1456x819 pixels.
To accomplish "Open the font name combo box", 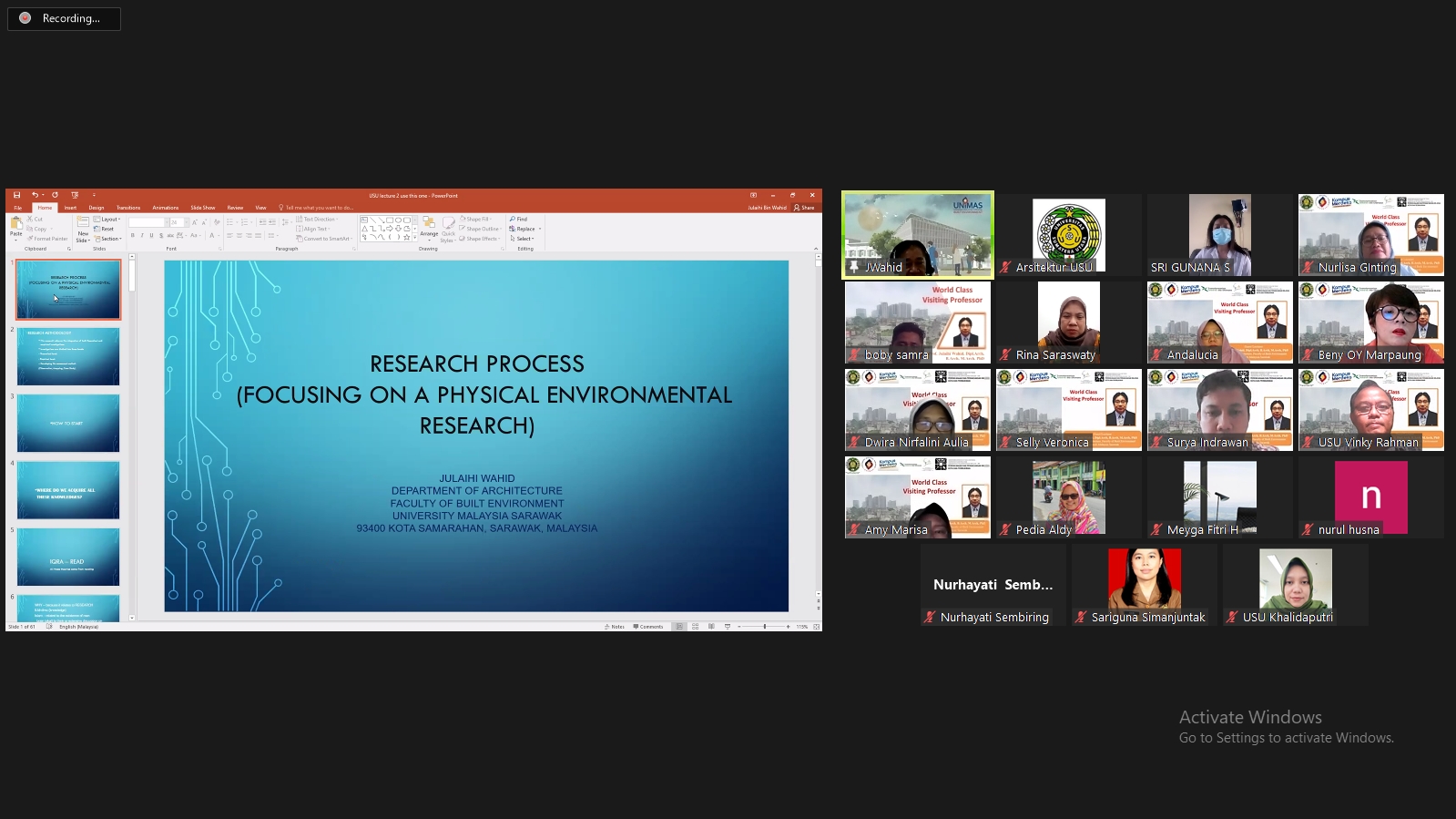I will 148,222.
